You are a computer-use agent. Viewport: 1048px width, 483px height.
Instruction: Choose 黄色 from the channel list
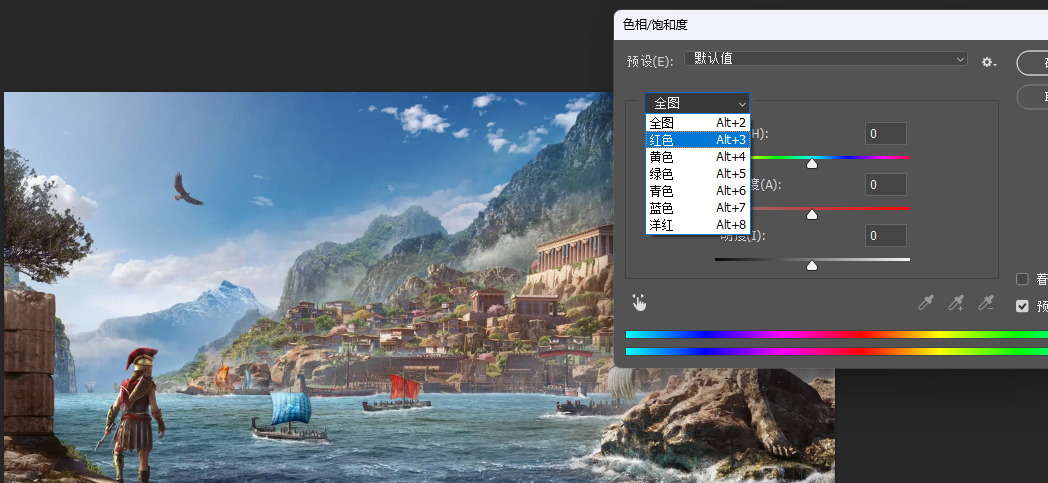point(698,157)
